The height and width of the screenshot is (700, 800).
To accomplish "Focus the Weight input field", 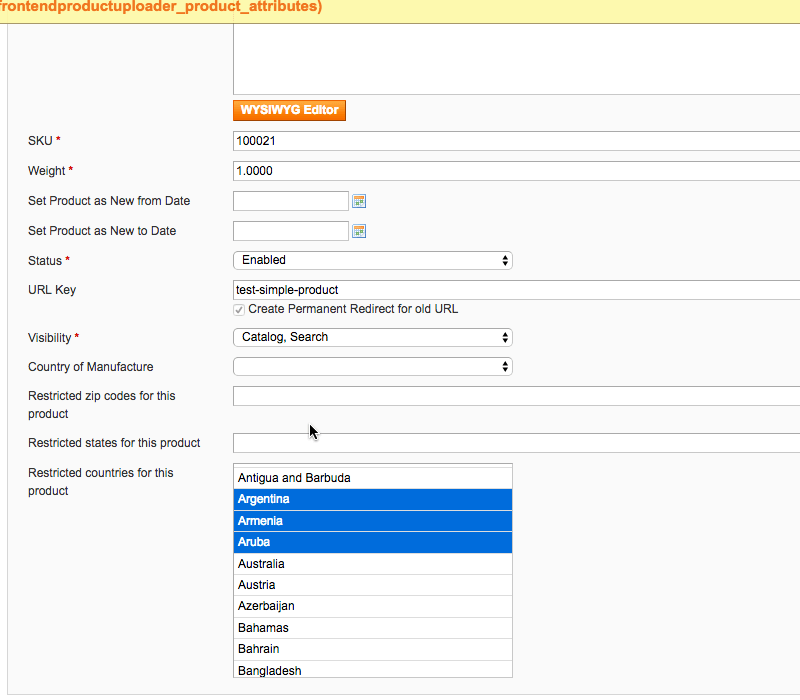I will (515, 171).
